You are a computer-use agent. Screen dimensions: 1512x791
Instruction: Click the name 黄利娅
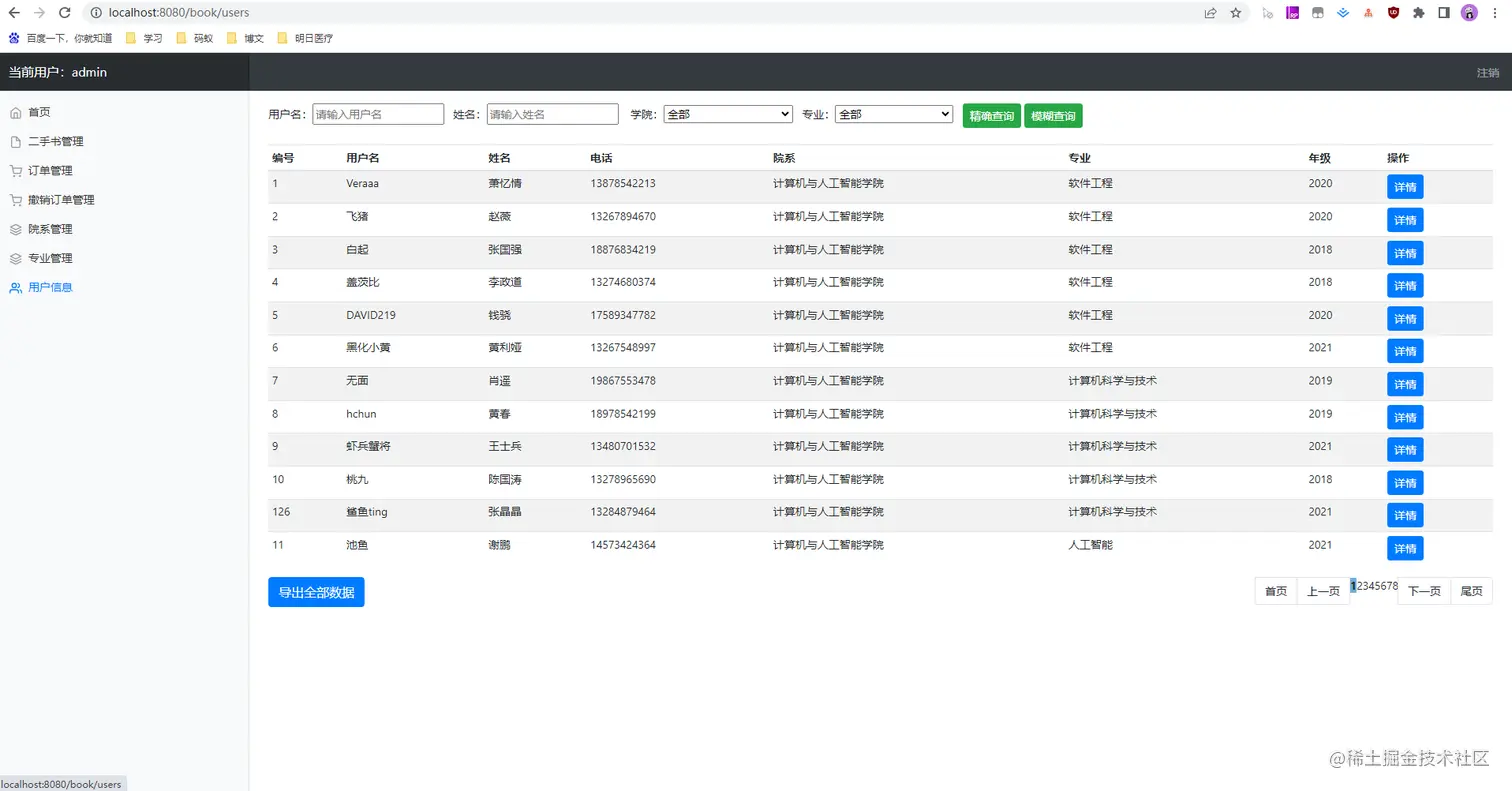coord(505,347)
